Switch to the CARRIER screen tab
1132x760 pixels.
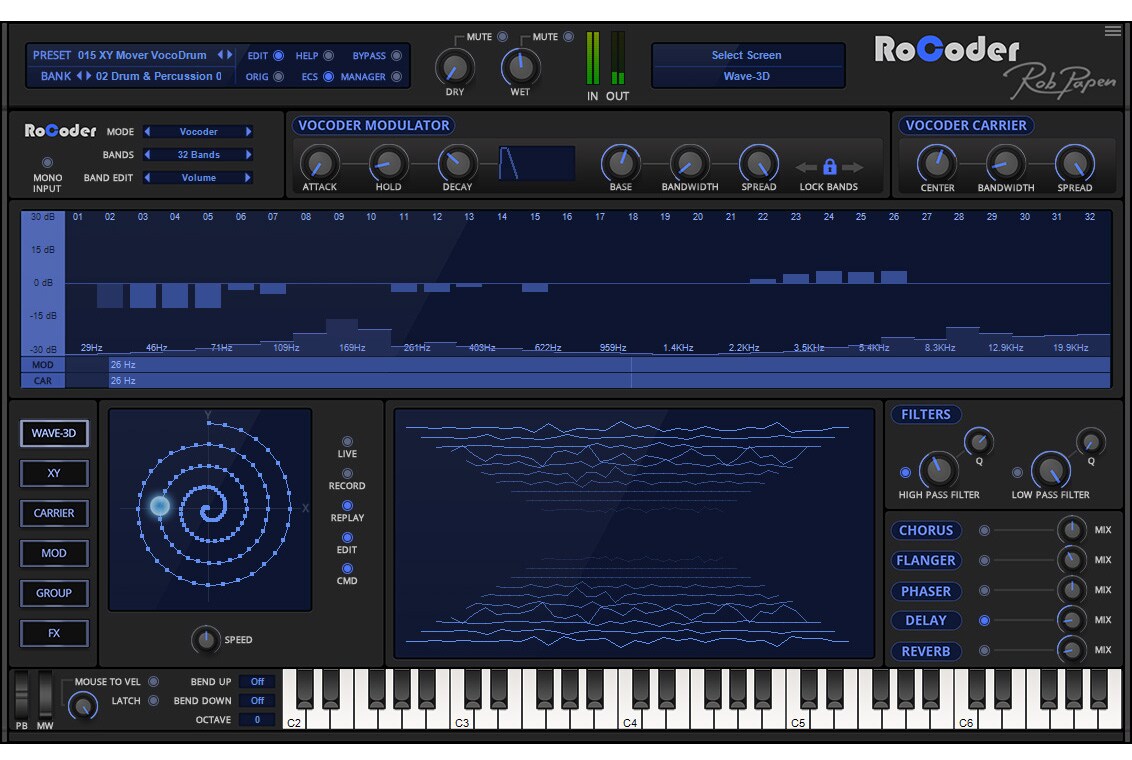click(x=54, y=513)
